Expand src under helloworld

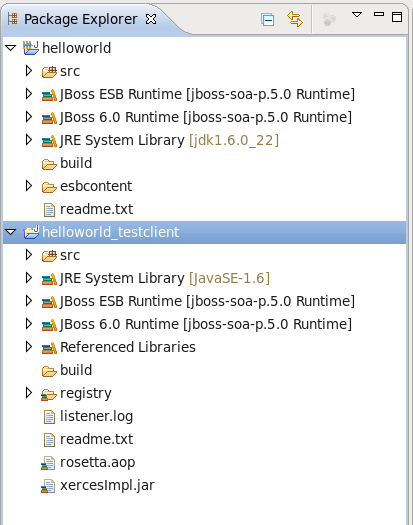(29, 71)
